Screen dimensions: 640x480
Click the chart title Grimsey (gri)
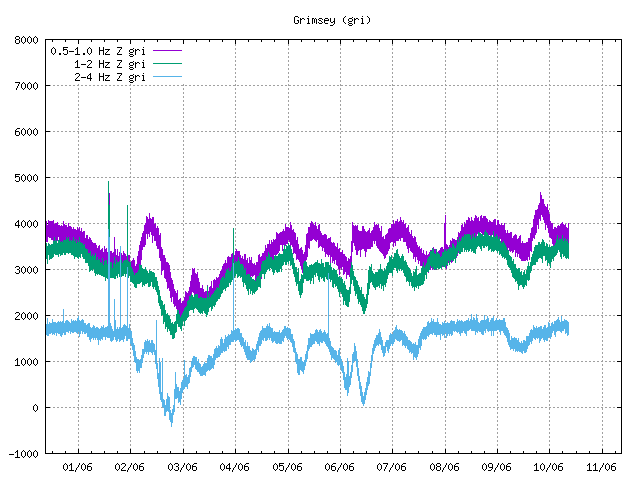(332, 20)
